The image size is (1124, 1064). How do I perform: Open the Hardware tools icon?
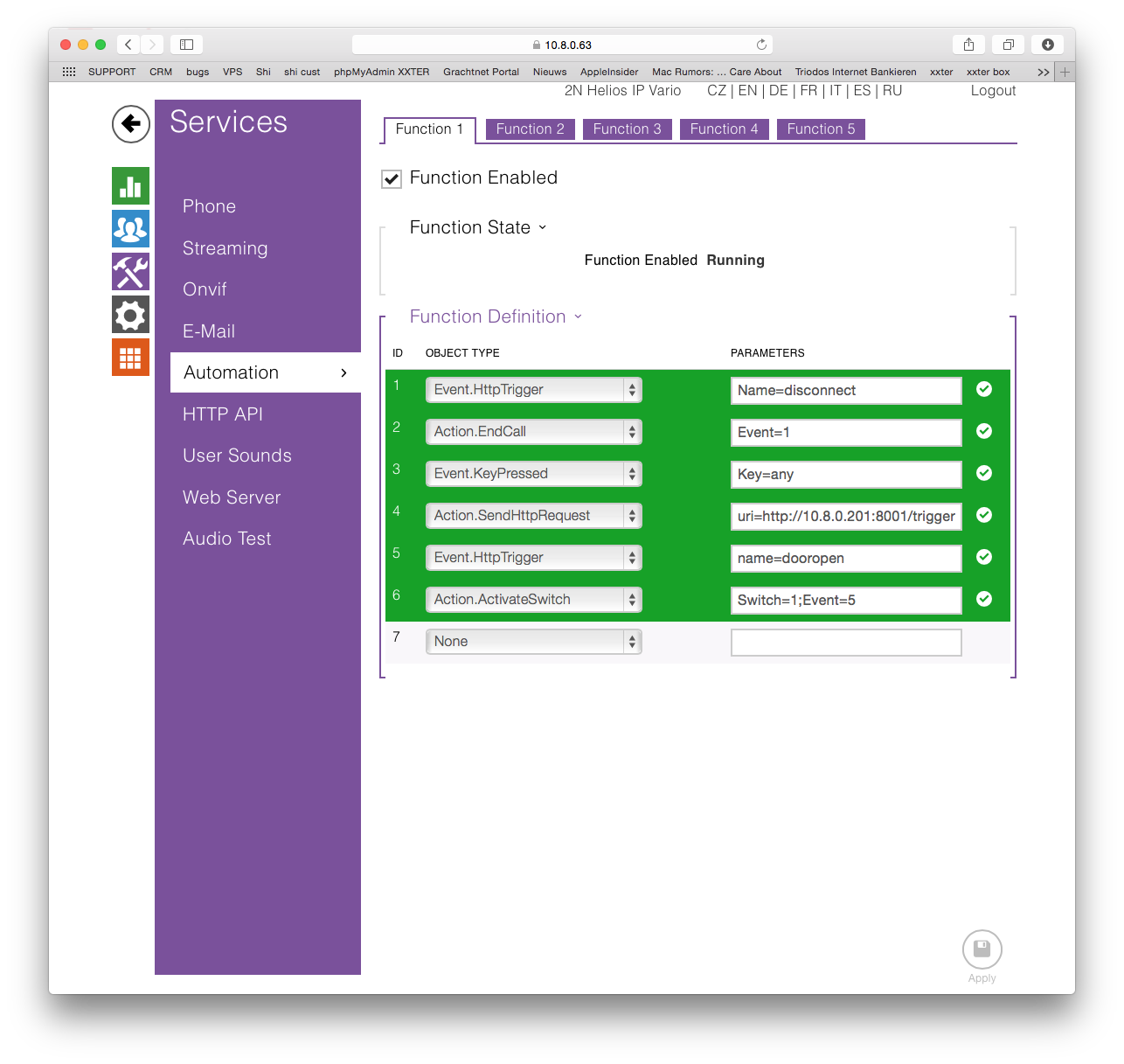[x=130, y=272]
